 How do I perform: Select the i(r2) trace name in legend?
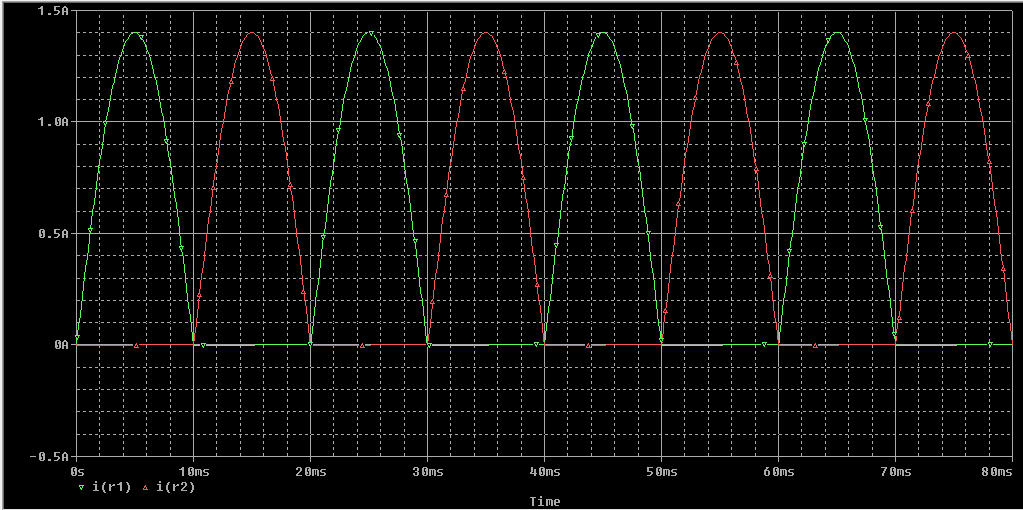coord(173,488)
